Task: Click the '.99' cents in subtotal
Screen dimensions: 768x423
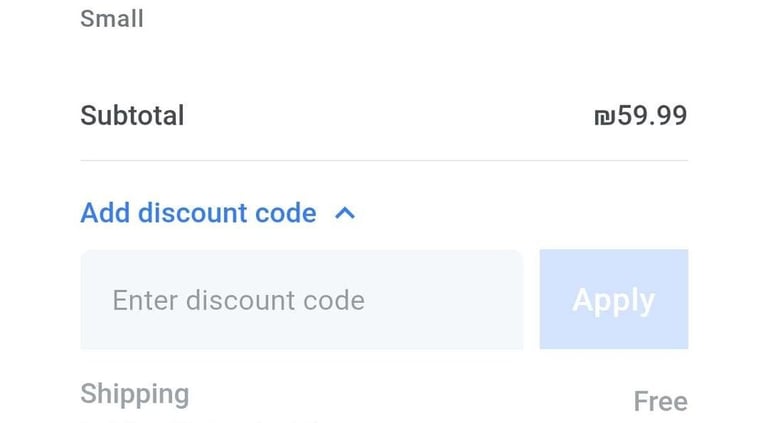Action: [667, 115]
